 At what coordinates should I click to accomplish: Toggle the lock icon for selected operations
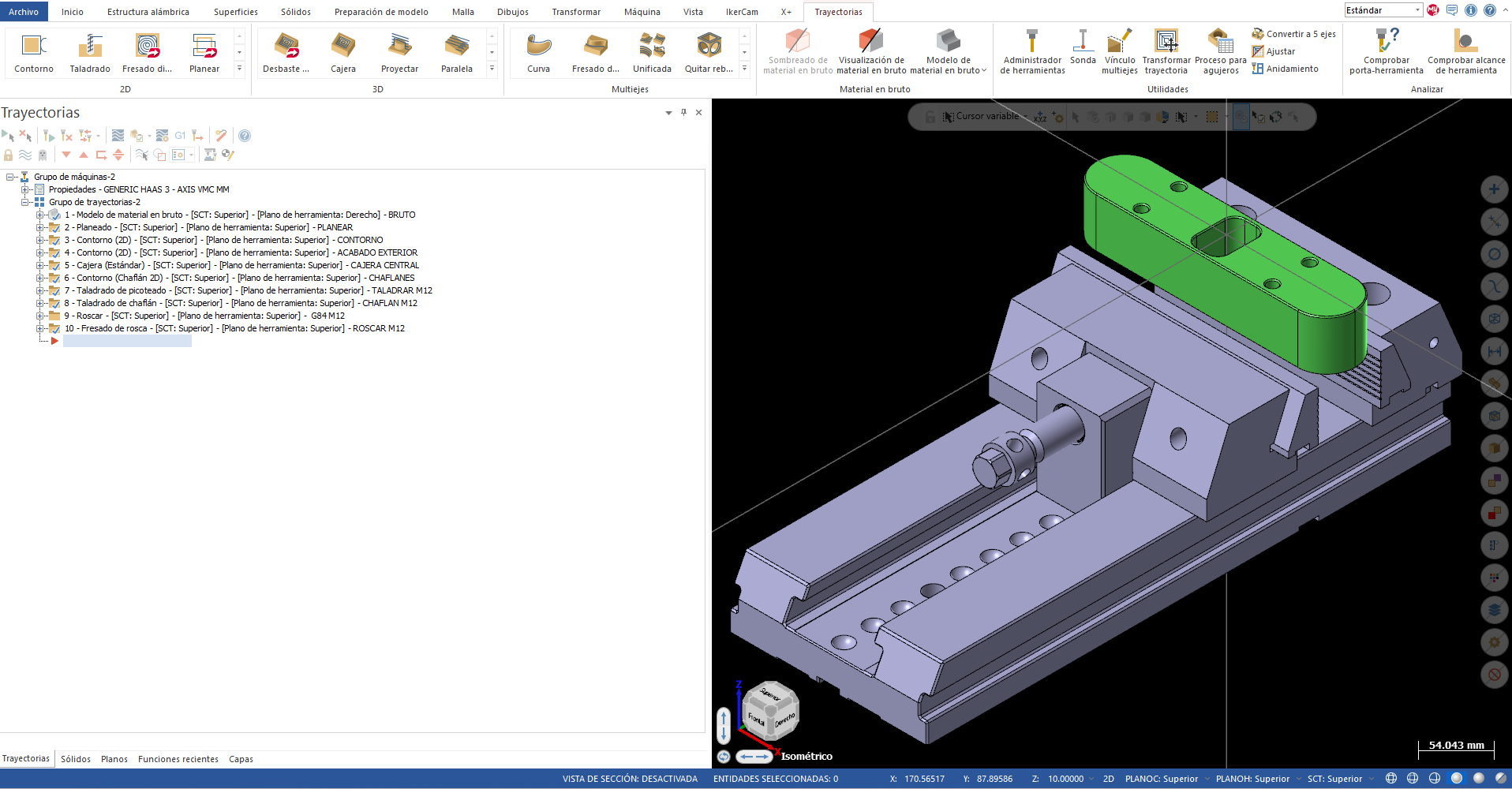tap(9, 155)
